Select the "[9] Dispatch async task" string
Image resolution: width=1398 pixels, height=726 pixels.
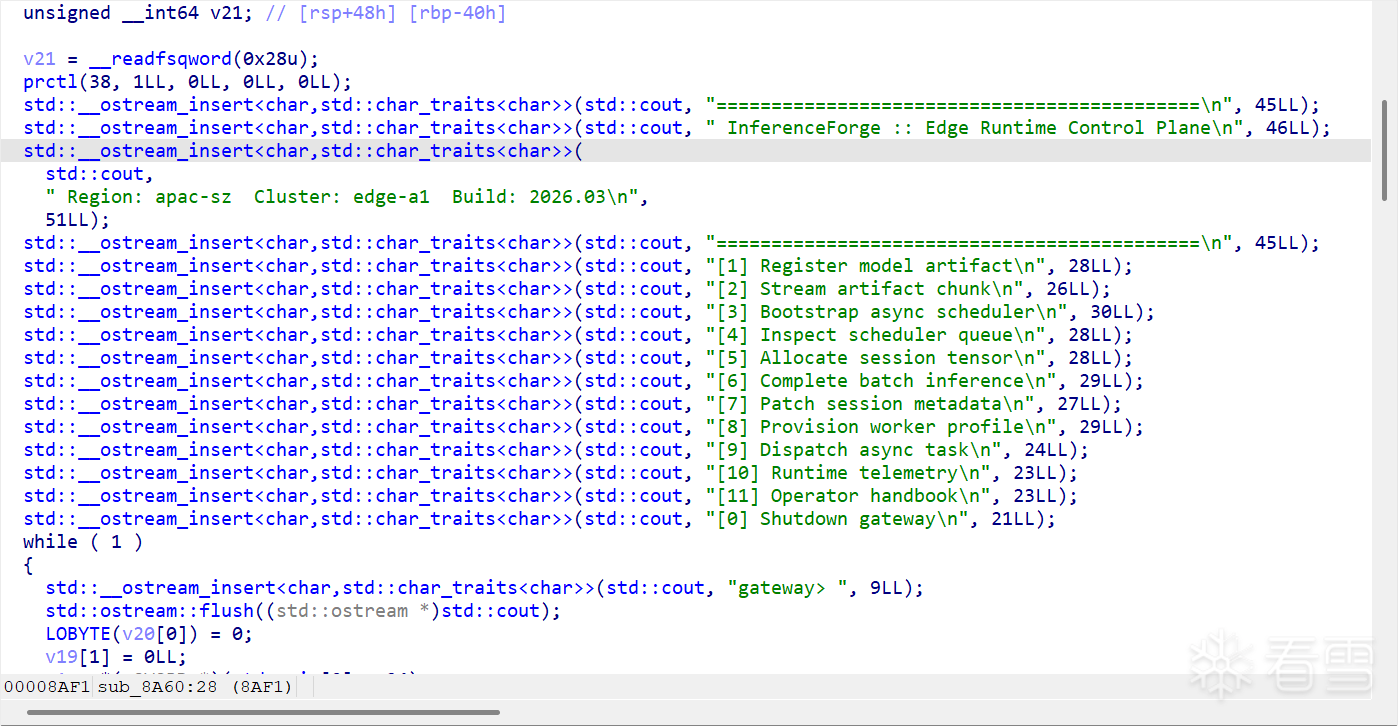click(858, 450)
